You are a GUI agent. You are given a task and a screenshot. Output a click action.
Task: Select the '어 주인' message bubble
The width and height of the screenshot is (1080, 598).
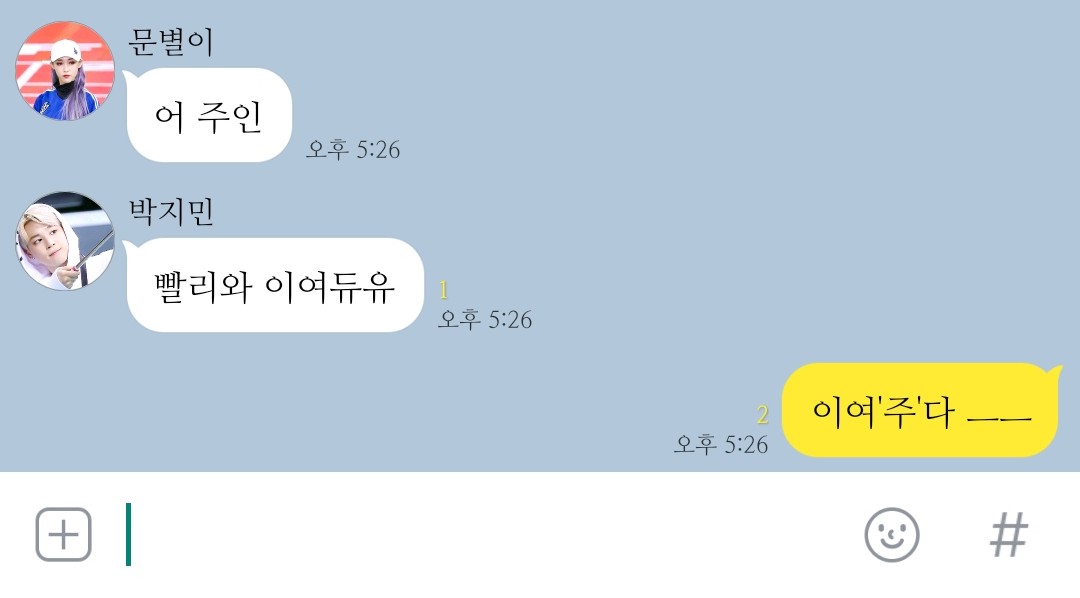click(x=209, y=115)
